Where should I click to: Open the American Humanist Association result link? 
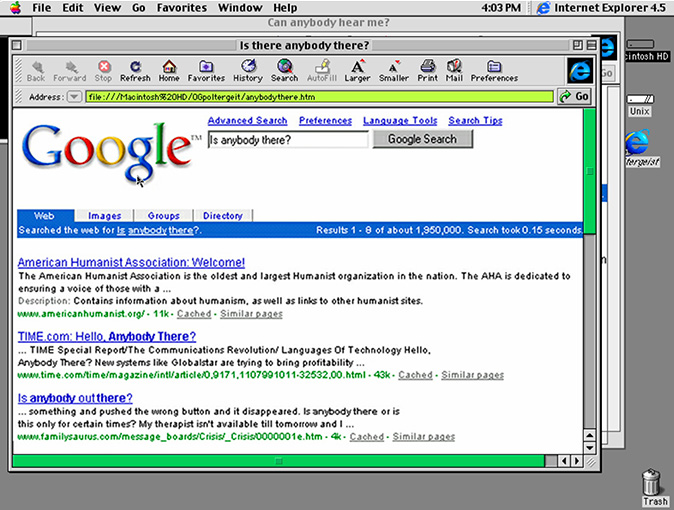tap(131, 262)
